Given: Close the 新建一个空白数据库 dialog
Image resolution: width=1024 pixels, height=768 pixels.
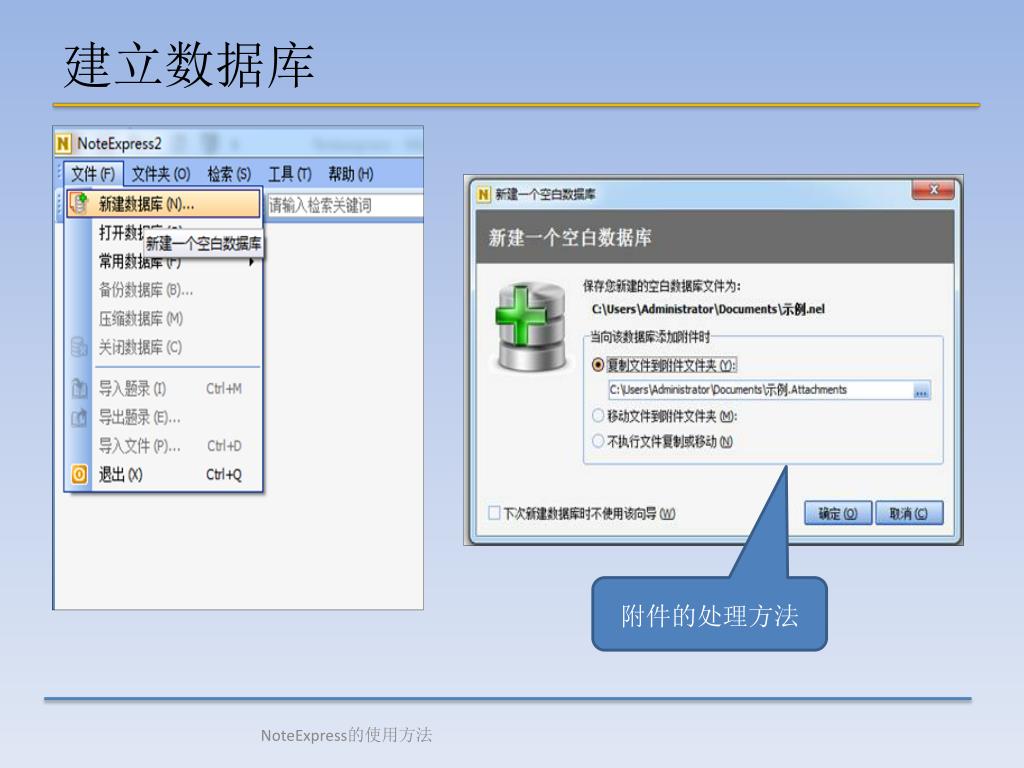Looking at the screenshot, I should (933, 189).
